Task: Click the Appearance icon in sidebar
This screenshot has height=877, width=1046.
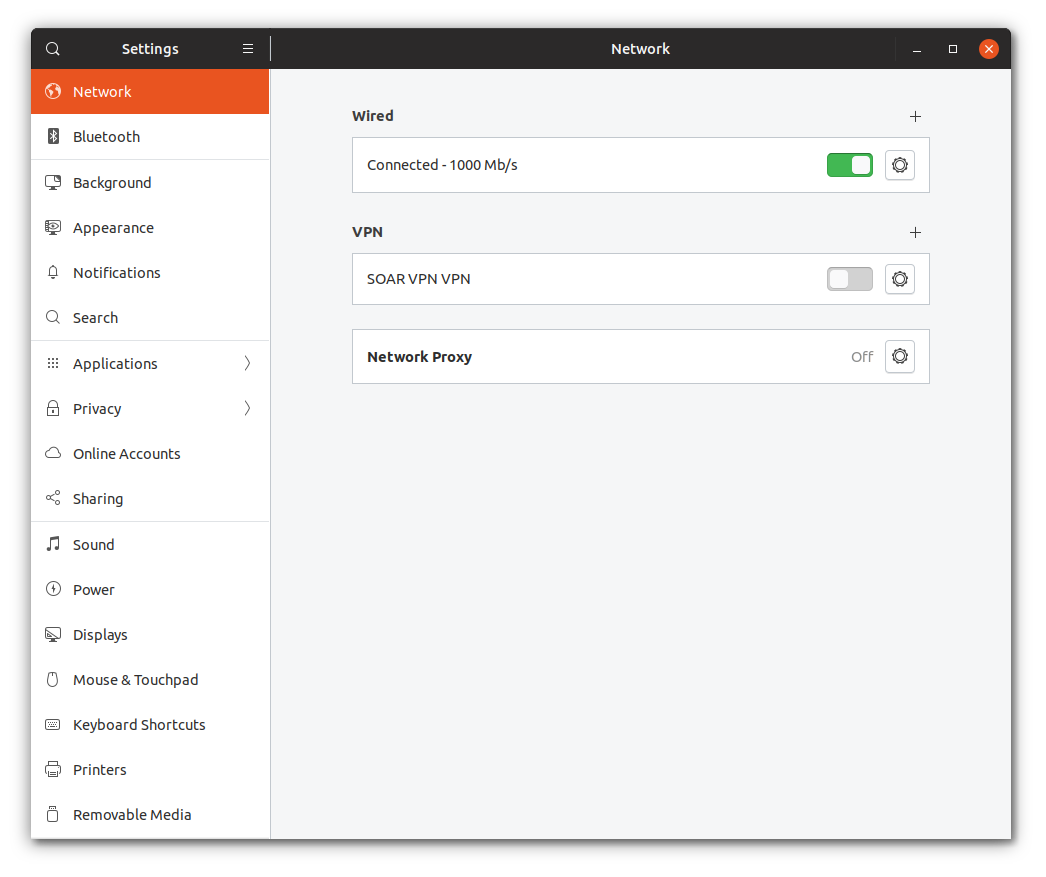Action: pos(53,227)
